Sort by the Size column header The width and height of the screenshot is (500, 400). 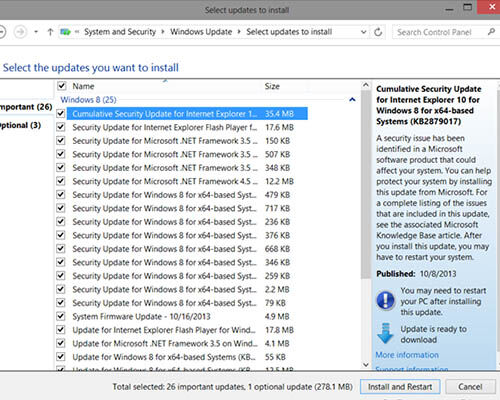pyautogui.click(x=272, y=86)
